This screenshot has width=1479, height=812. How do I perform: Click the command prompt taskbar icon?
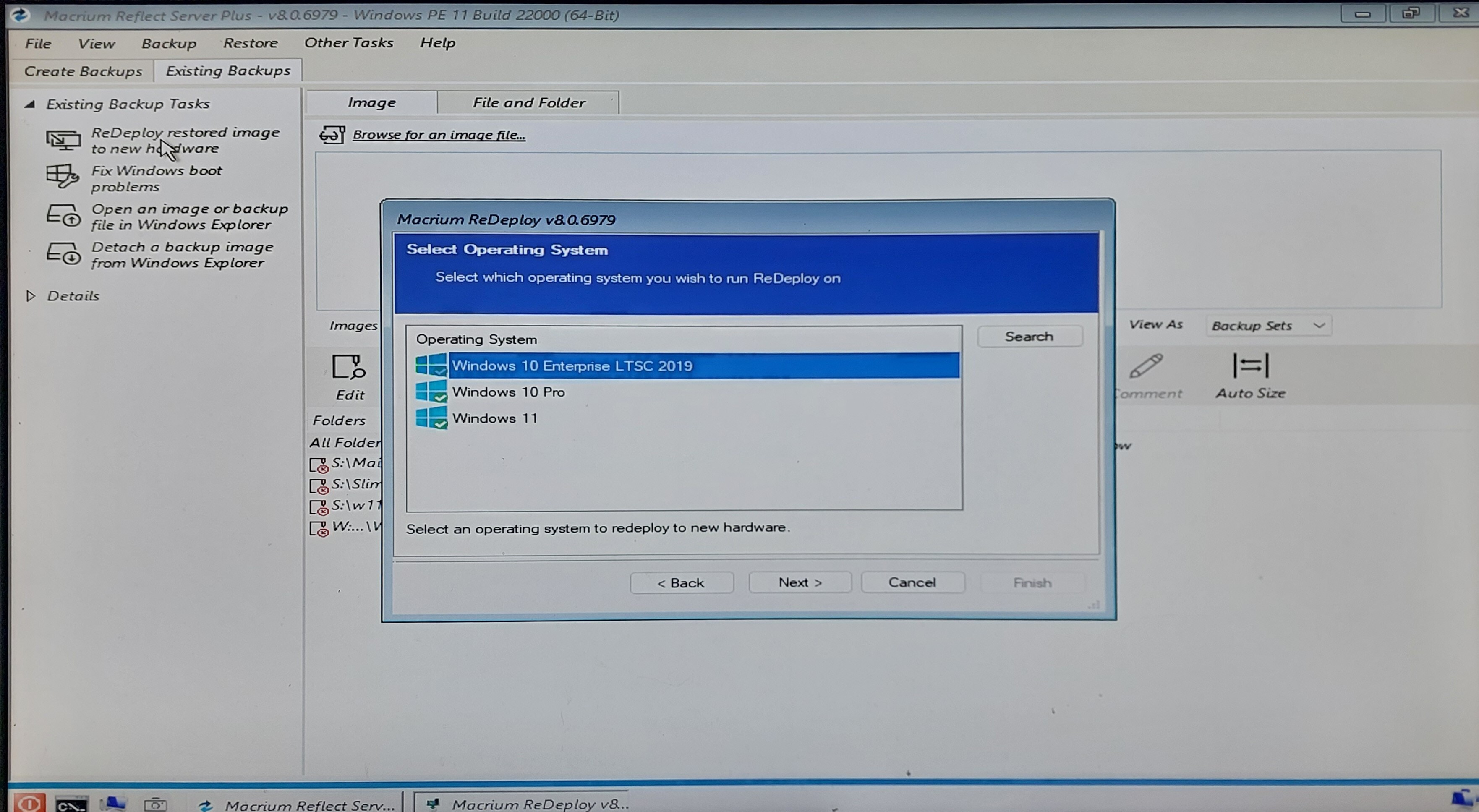tap(71, 804)
